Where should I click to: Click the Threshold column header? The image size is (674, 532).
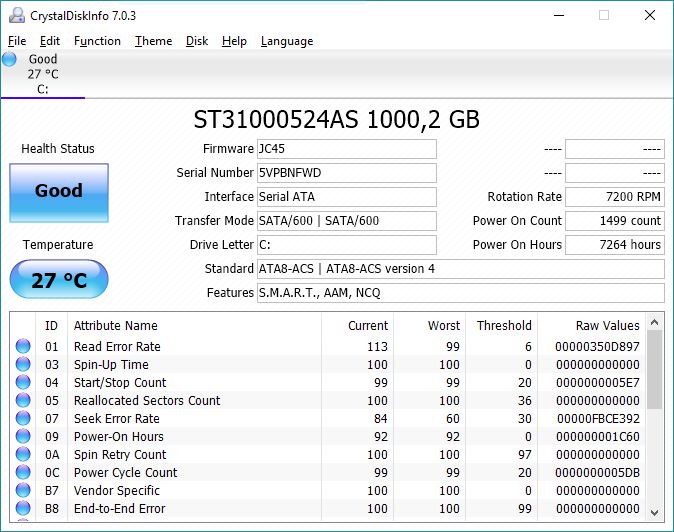pos(501,326)
